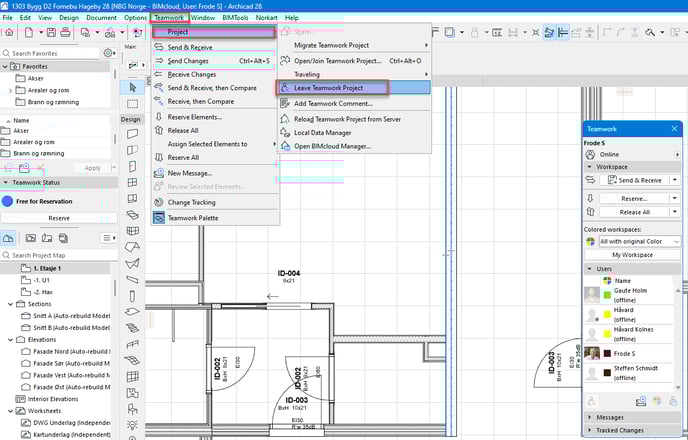Screen dimensions: 688x440
Task: Select the Curtain Wall tool
Action: click(133, 231)
